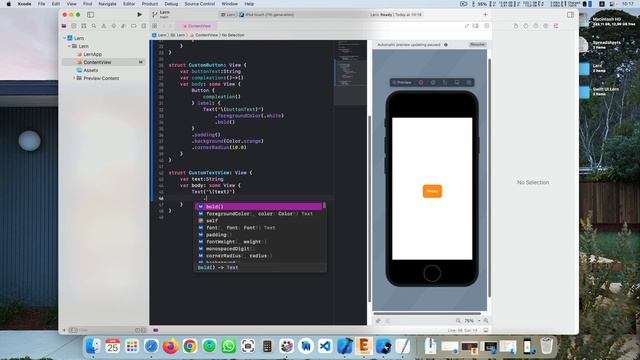The image size is (640, 360).
Task: Open Preview label in canvas toolbar
Action: (402, 82)
